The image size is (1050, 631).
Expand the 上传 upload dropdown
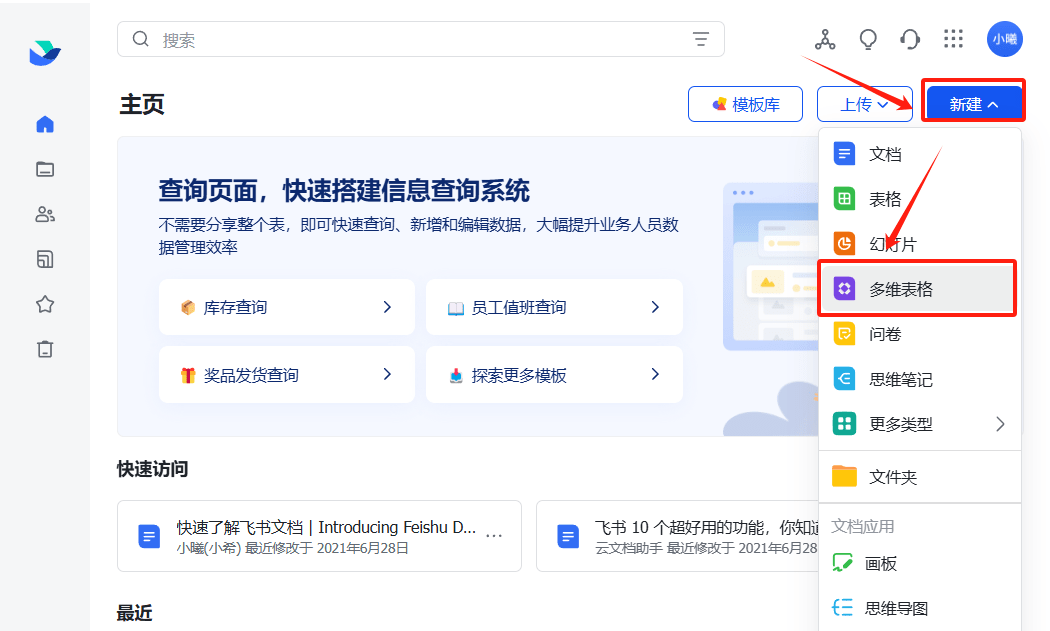point(865,104)
